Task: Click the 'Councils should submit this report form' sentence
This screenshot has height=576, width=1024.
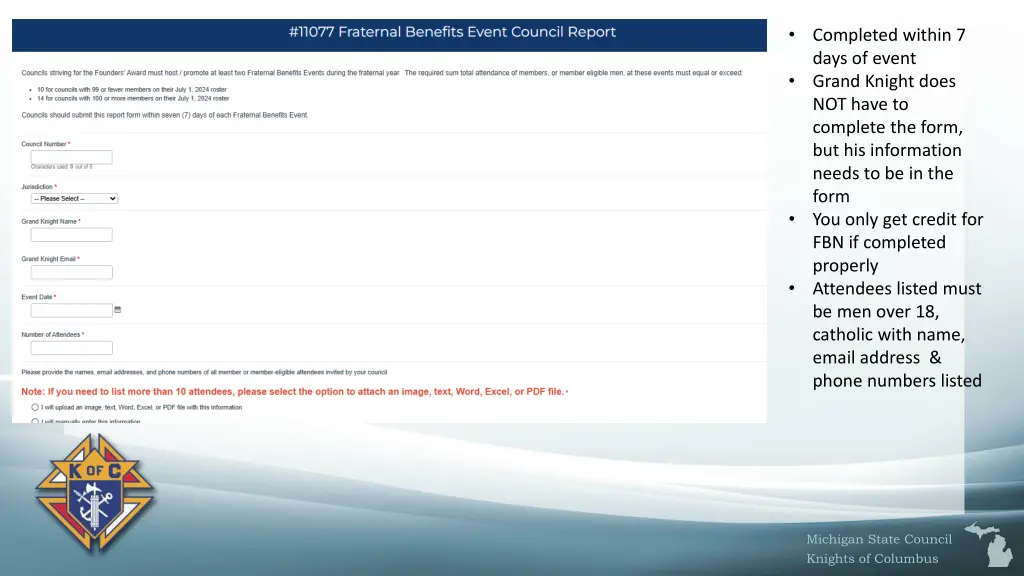Action: coord(165,115)
